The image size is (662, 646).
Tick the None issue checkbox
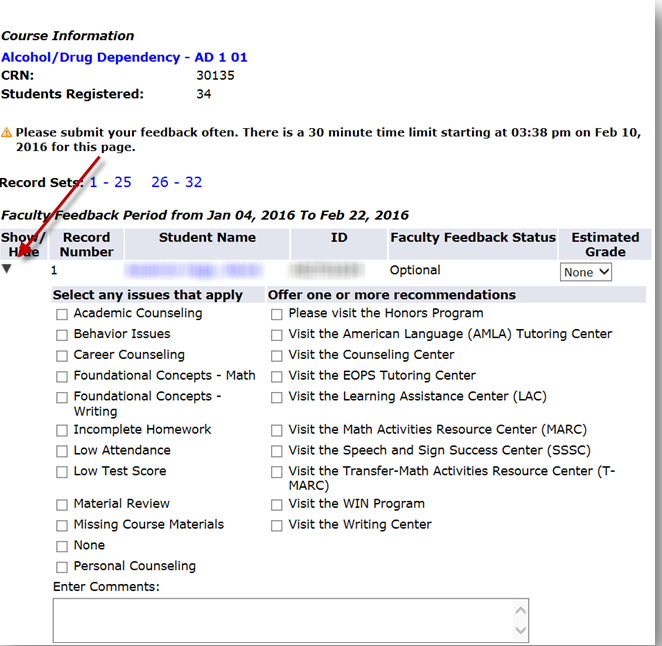click(x=62, y=546)
